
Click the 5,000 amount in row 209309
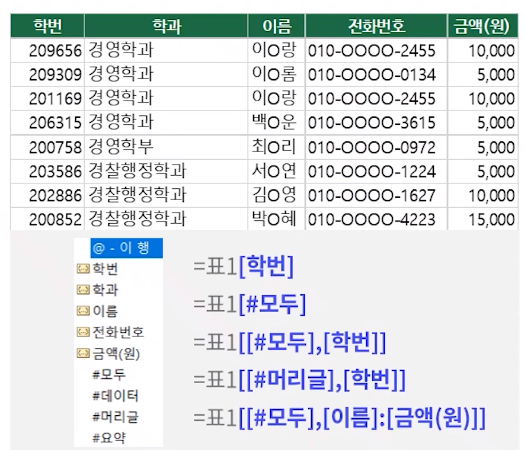click(482, 75)
